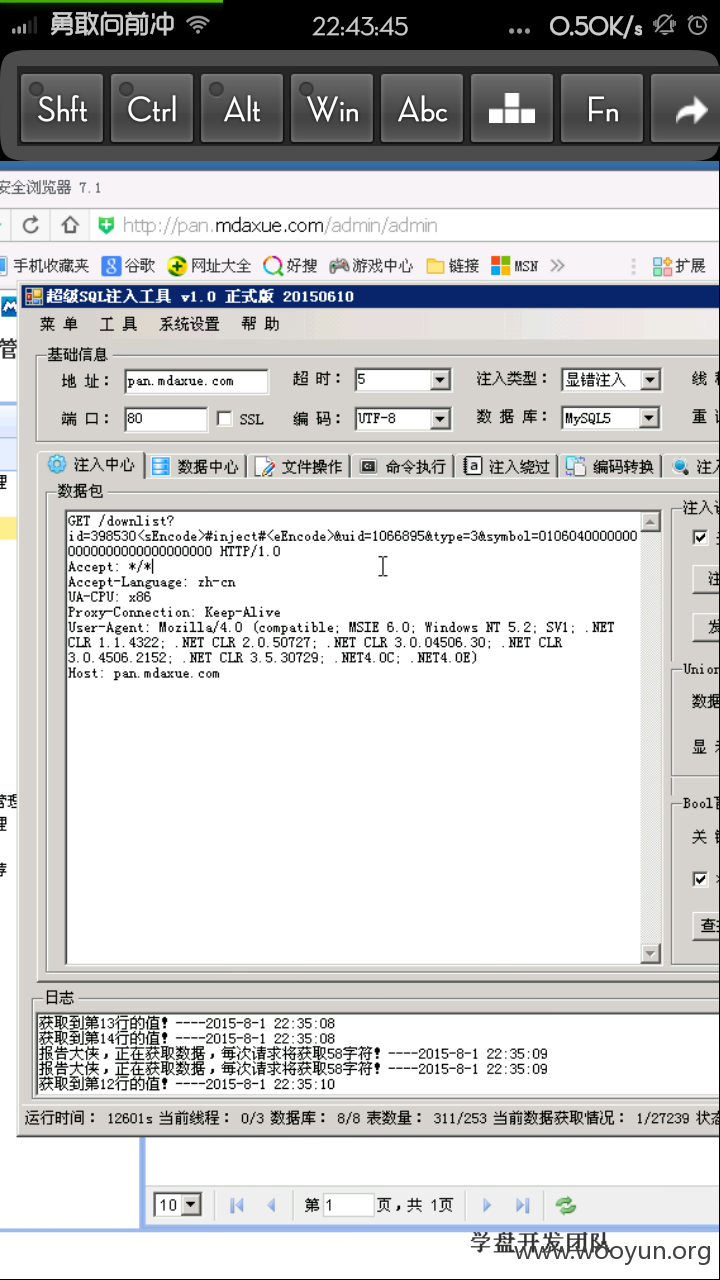
Task: Open 好搜 bookmark
Action: click(x=291, y=265)
